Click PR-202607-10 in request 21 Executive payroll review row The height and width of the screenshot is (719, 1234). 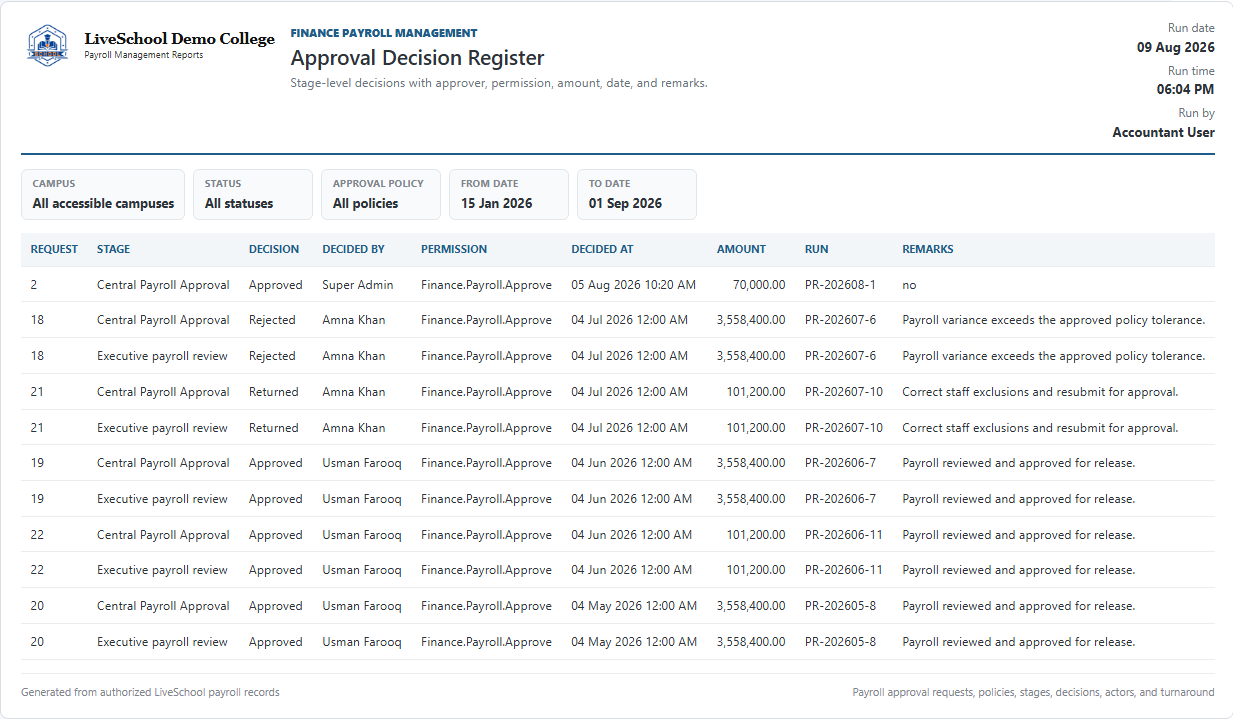(x=844, y=428)
